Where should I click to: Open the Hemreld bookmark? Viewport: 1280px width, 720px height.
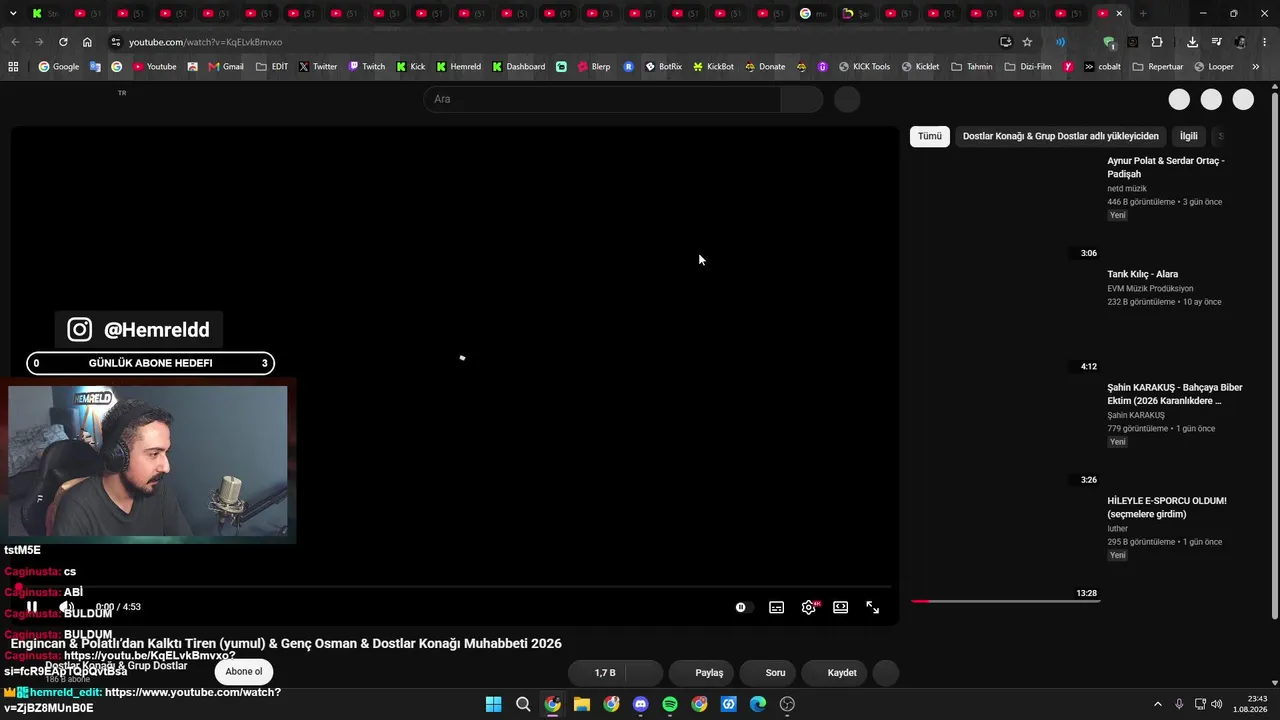pyautogui.click(x=459, y=67)
